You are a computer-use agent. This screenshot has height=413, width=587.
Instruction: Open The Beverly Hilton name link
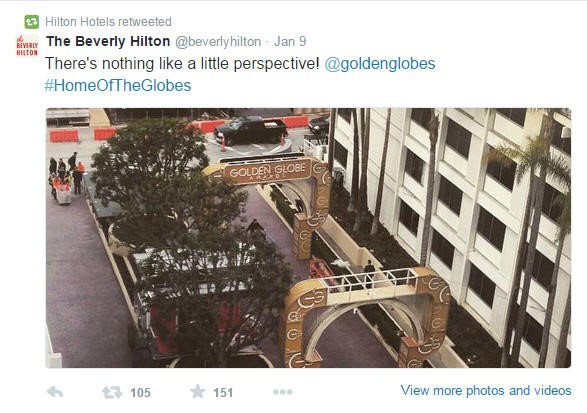pos(108,41)
